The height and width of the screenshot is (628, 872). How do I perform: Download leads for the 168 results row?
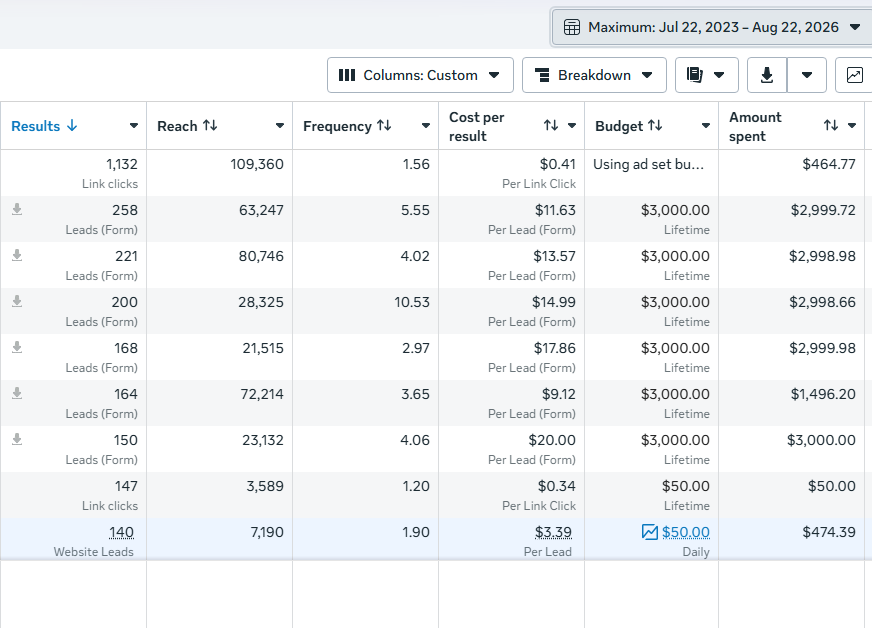17,348
